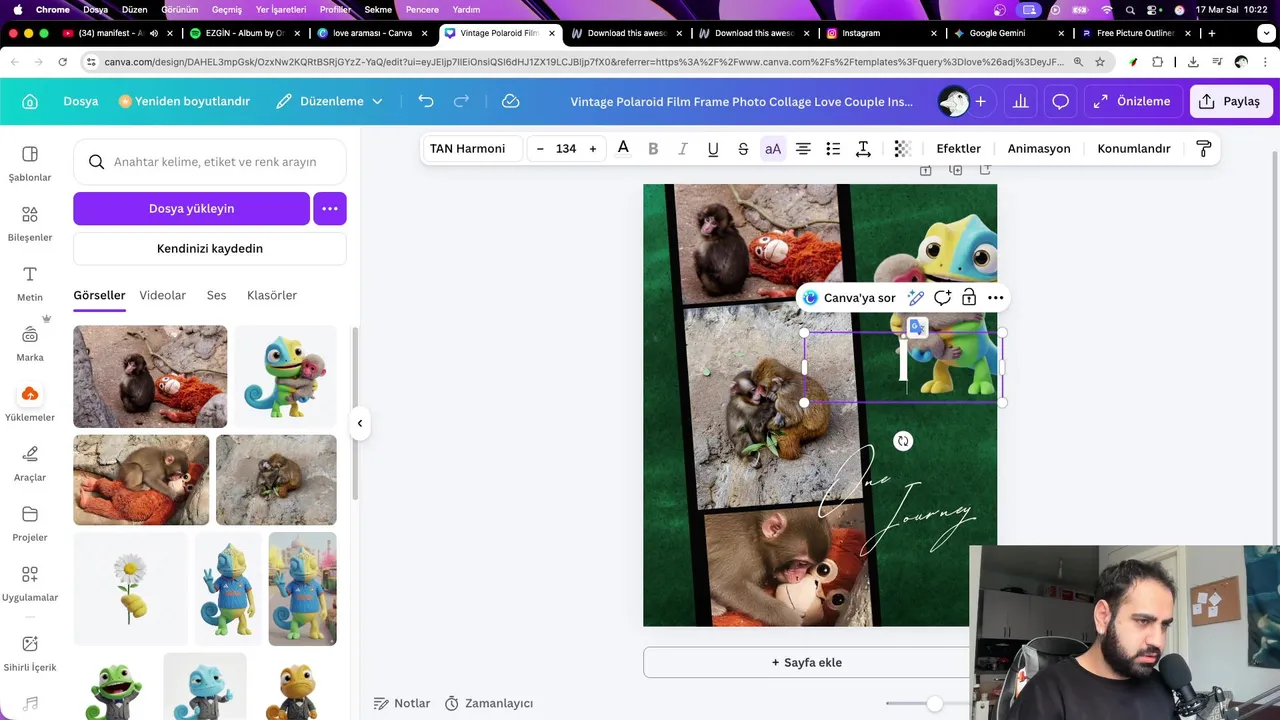Open text spacing options

click(863, 148)
